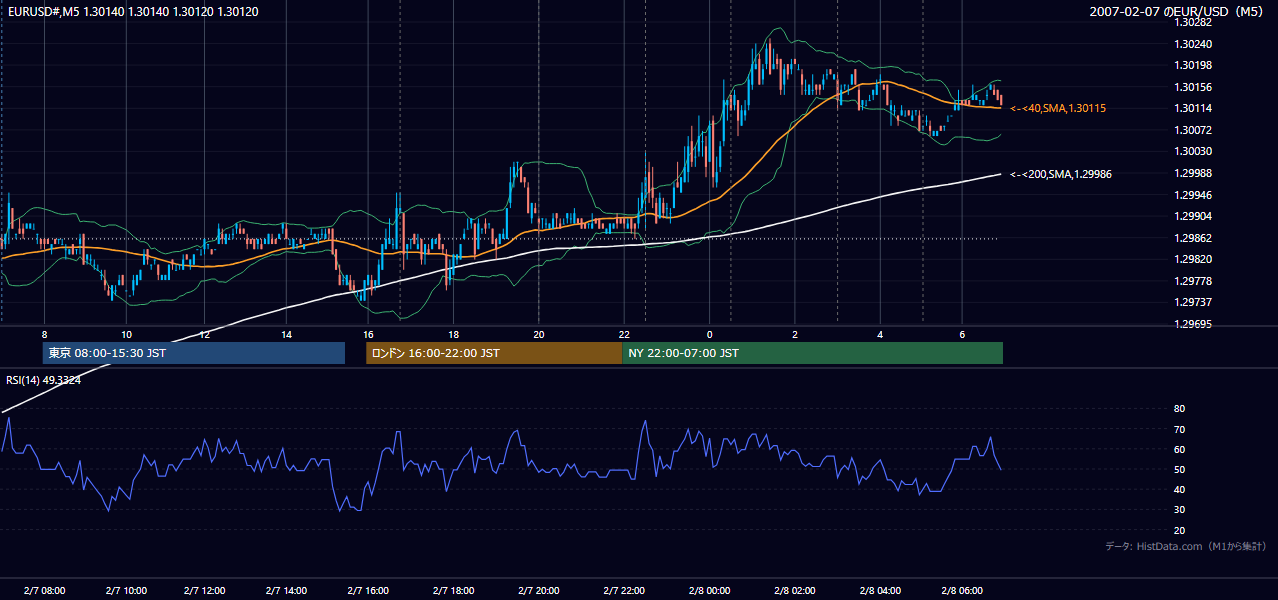Click the 1.29737 price axis label
This screenshot has height=600, width=1278.
click(1193, 302)
